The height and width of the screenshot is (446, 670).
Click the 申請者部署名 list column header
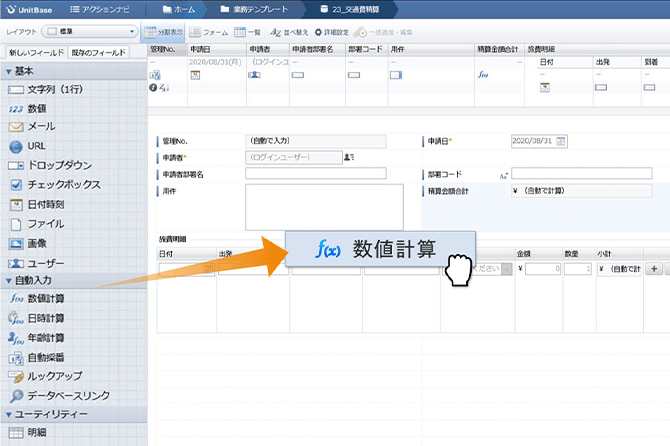click(x=317, y=50)
